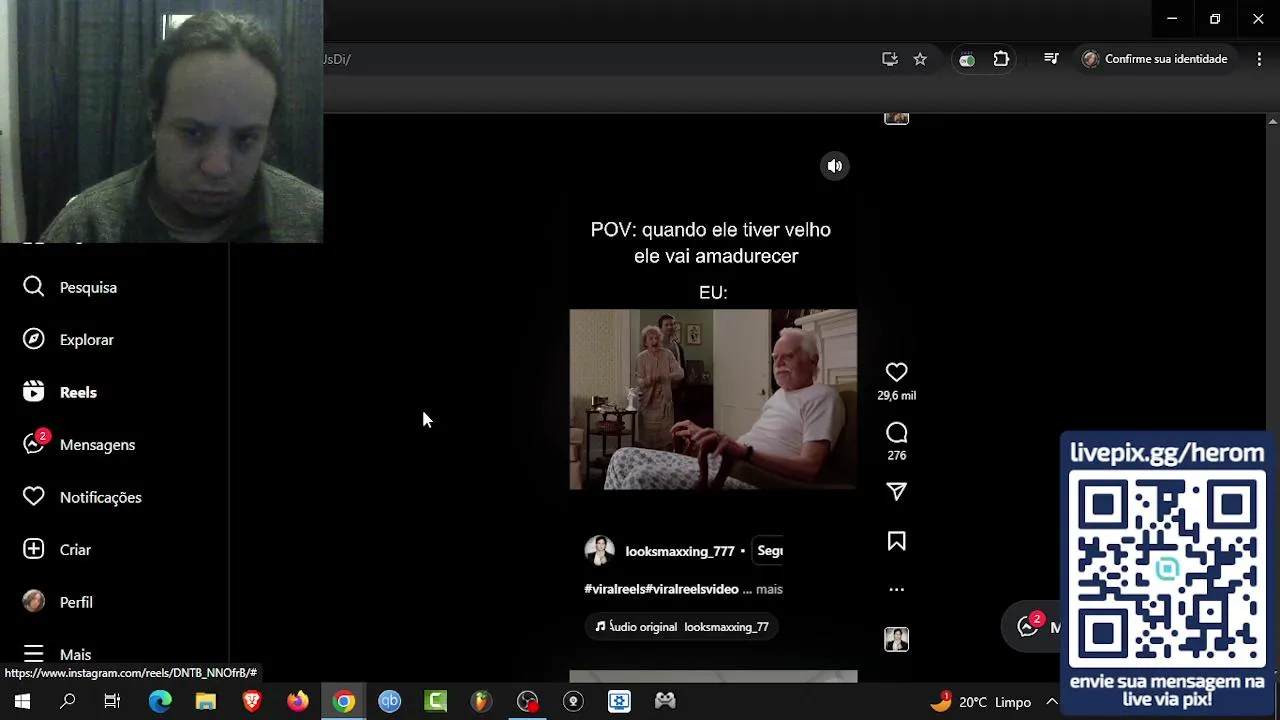Open Notificações in sidebar
Viewport: 1280px width, 720px height.
[x=100, y=497]
